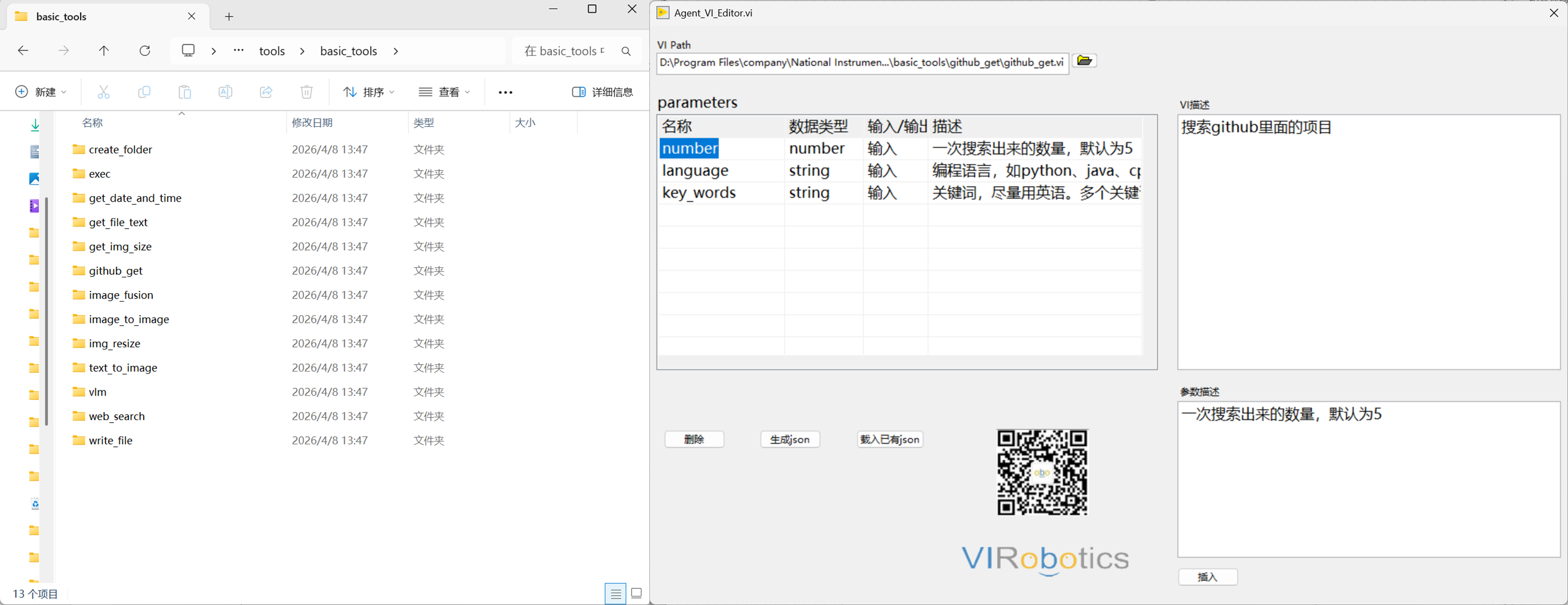Click the share icon in Explorer toolbar
This screenshot has width=1568, height=605.
[266, 92]
